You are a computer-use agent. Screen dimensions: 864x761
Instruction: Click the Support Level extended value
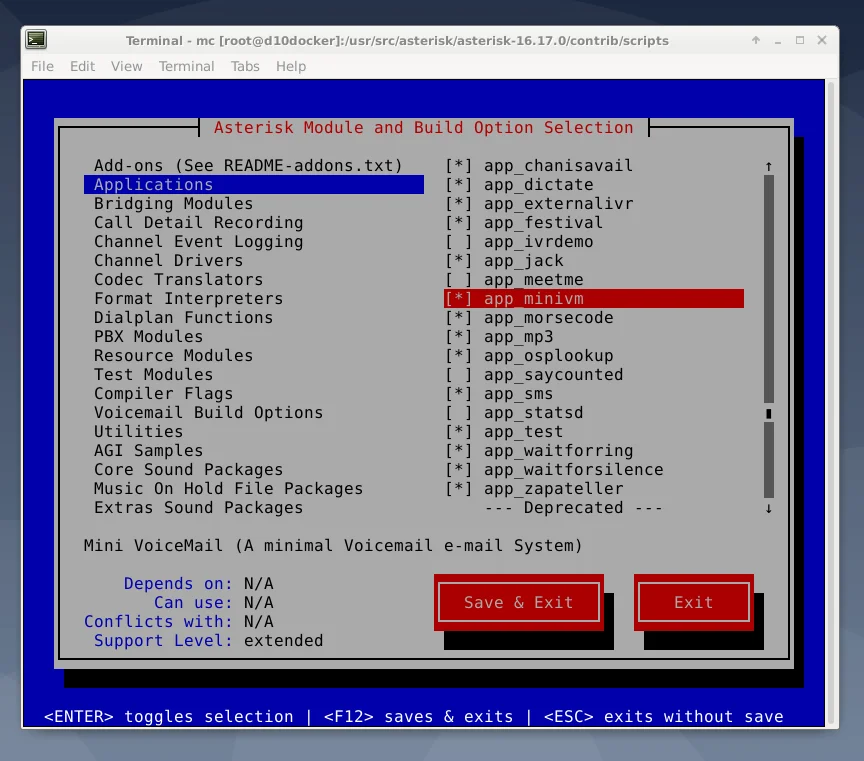point(283,641)
